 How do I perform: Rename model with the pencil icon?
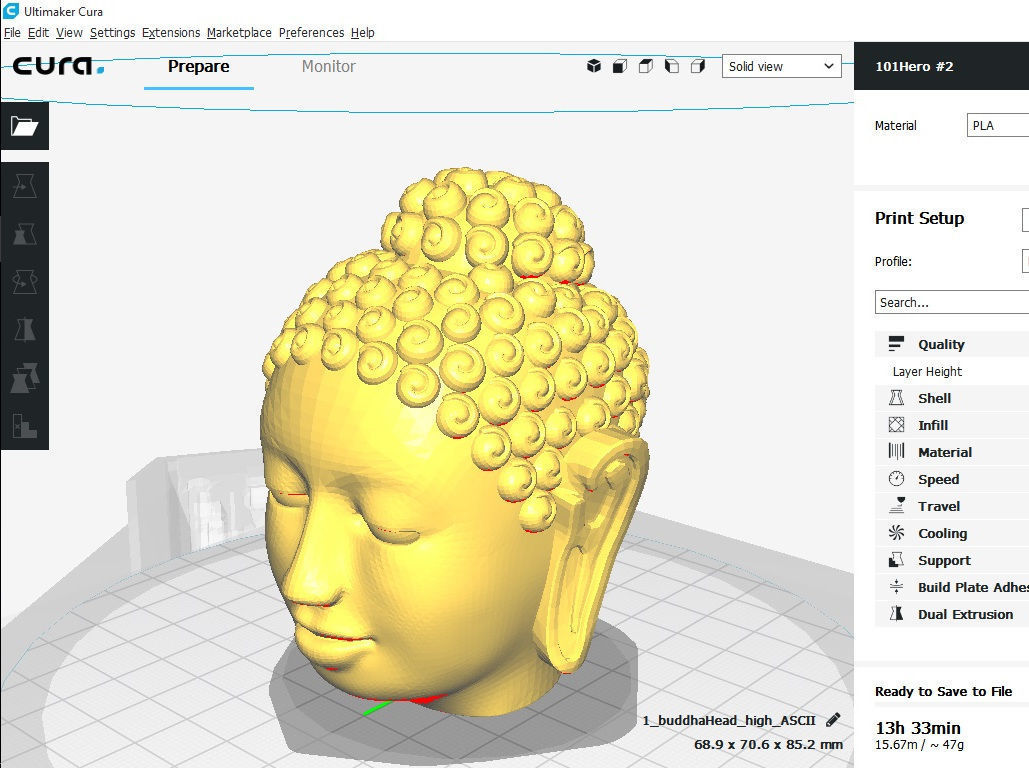click(x=833, y=720)
